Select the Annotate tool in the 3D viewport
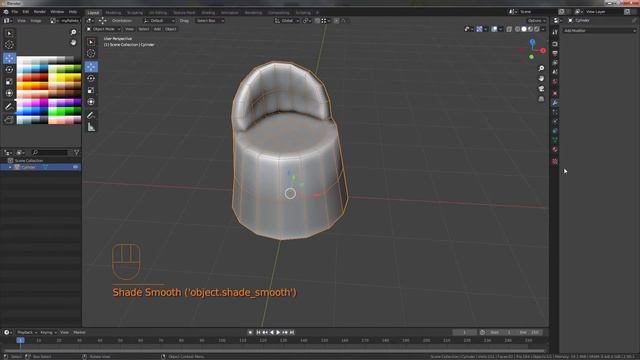Image resolution: width=640 pixels, height=360 pixels. (91, 116)
